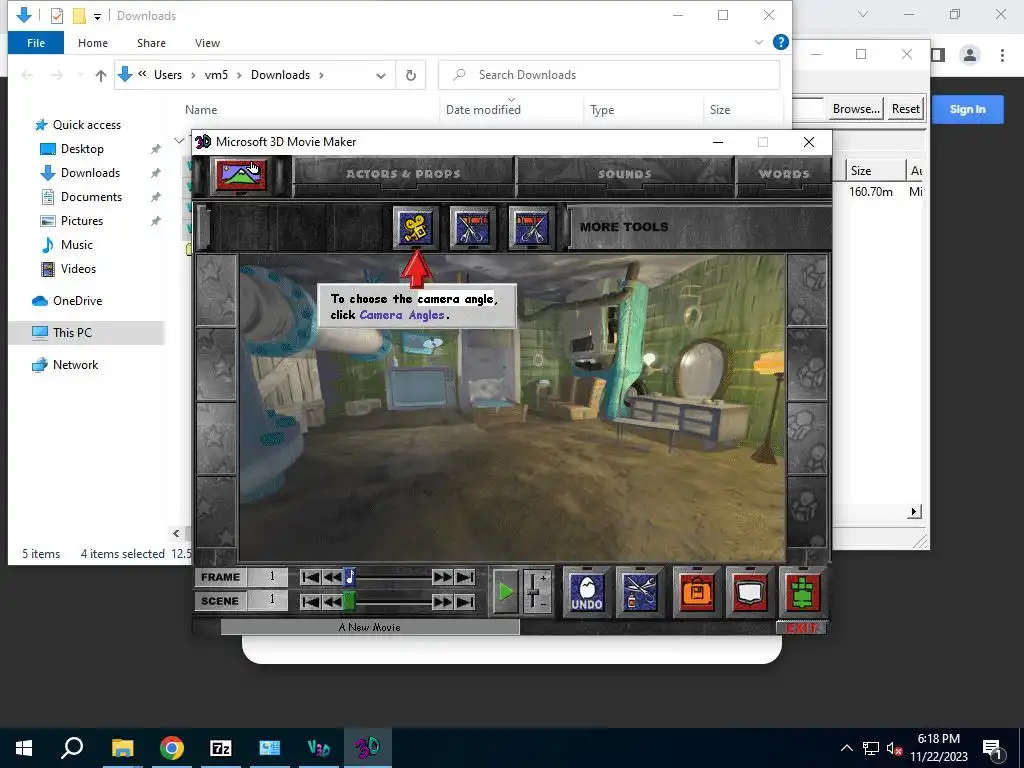Collapse the file group chevron
Screen dimensions: 1024x768
point(179,140)
